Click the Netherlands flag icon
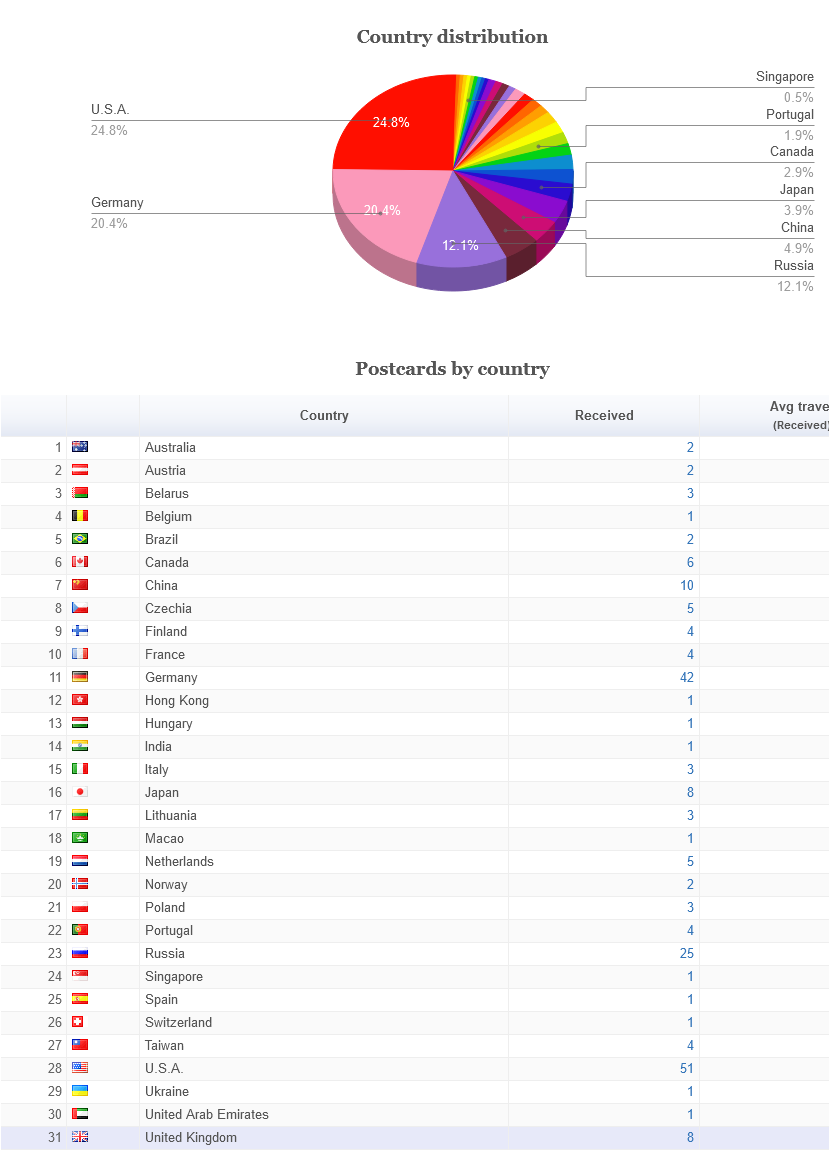829x1164 pixels. tap(80, 861)
